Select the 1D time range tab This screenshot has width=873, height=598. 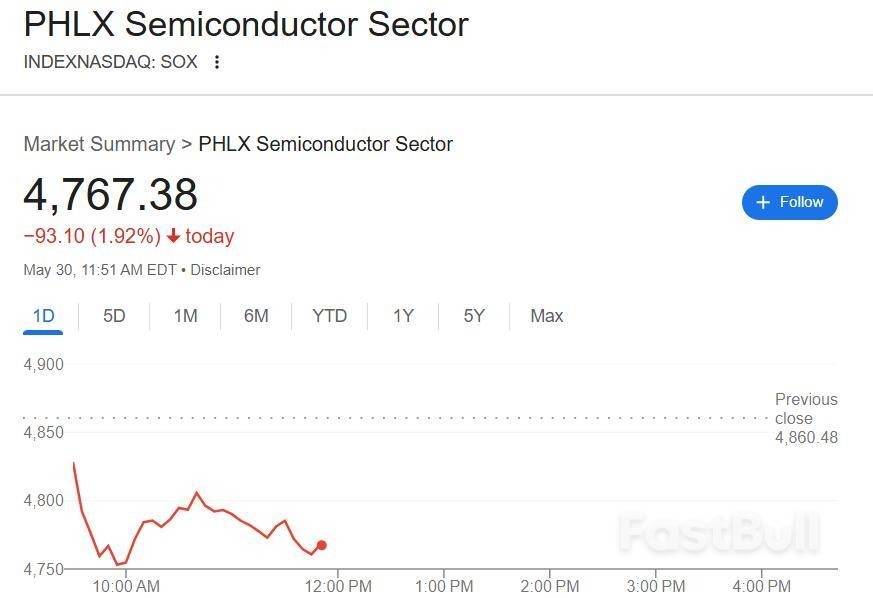pos(43,316)
